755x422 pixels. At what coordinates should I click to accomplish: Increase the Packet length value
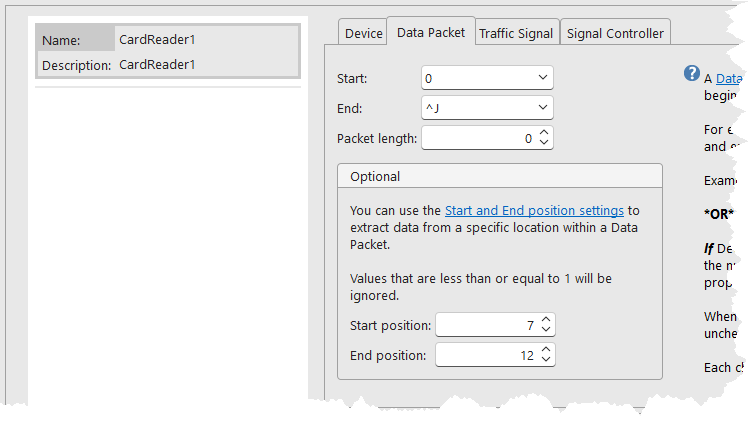coord(544,132)
